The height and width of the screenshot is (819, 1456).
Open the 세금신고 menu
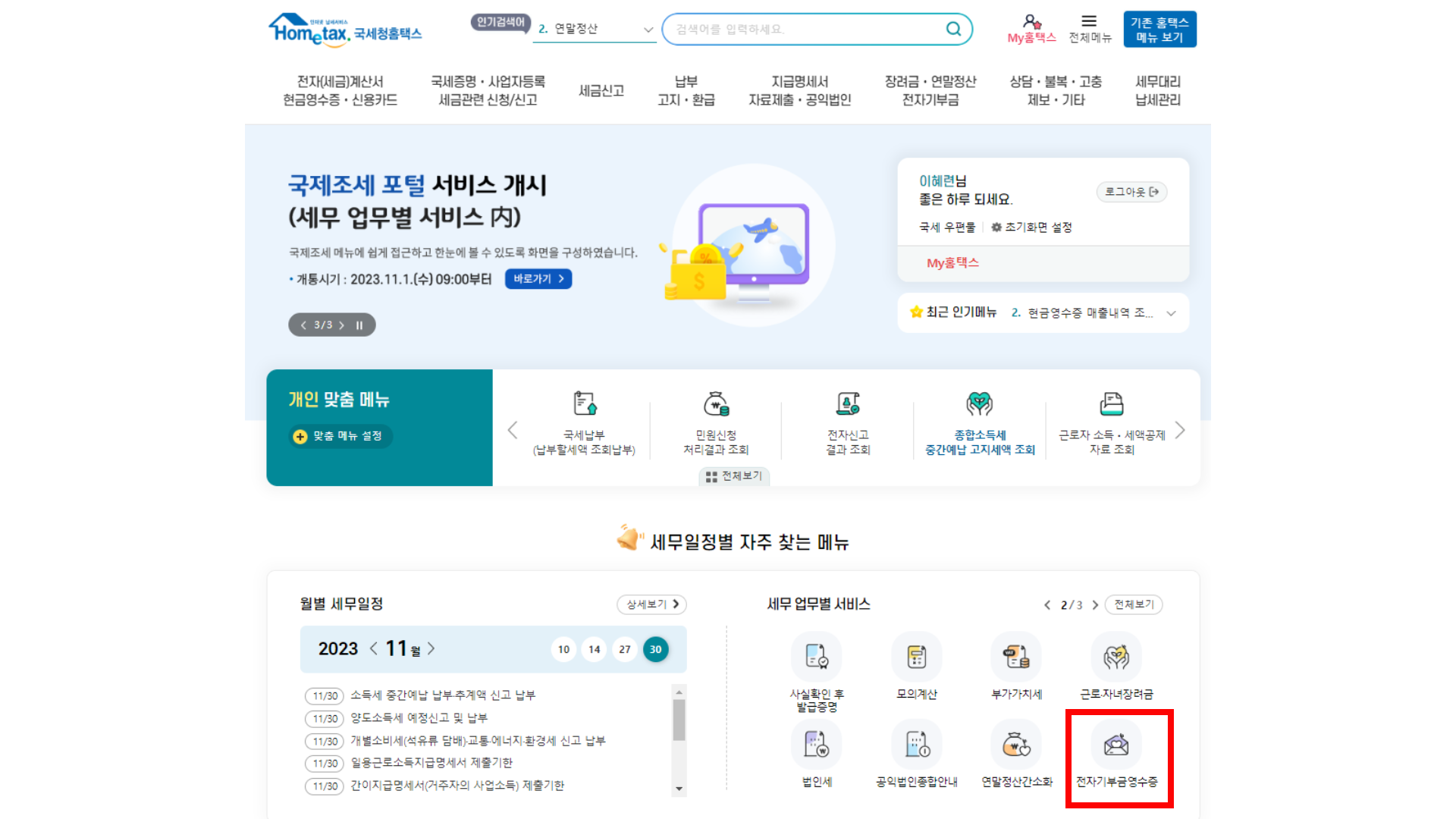[x=601, y=91]
